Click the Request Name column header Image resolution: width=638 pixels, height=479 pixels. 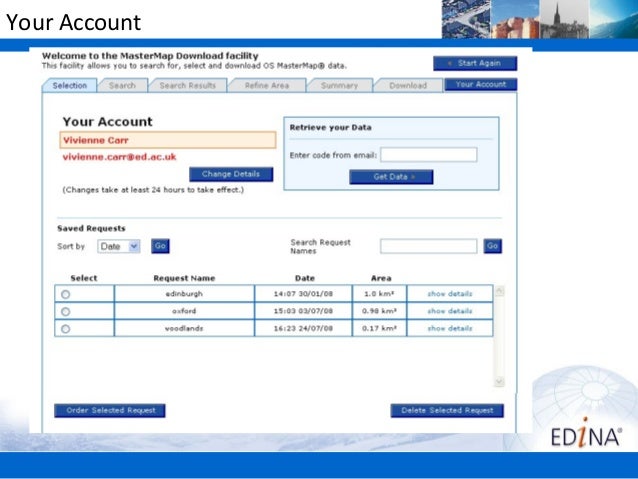tap(184, 278)
